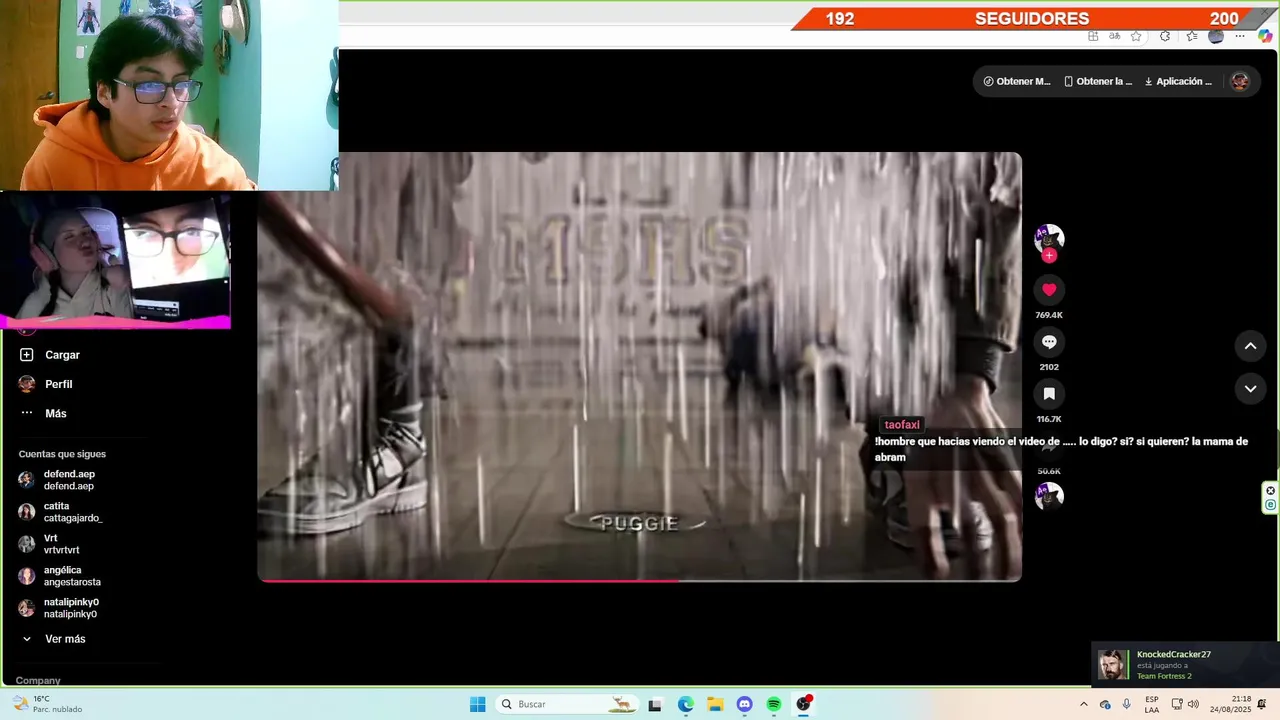This screenshot has height=720, width=1280.
Task: Click the Edge translate page icon
Action: (1115, 36)
